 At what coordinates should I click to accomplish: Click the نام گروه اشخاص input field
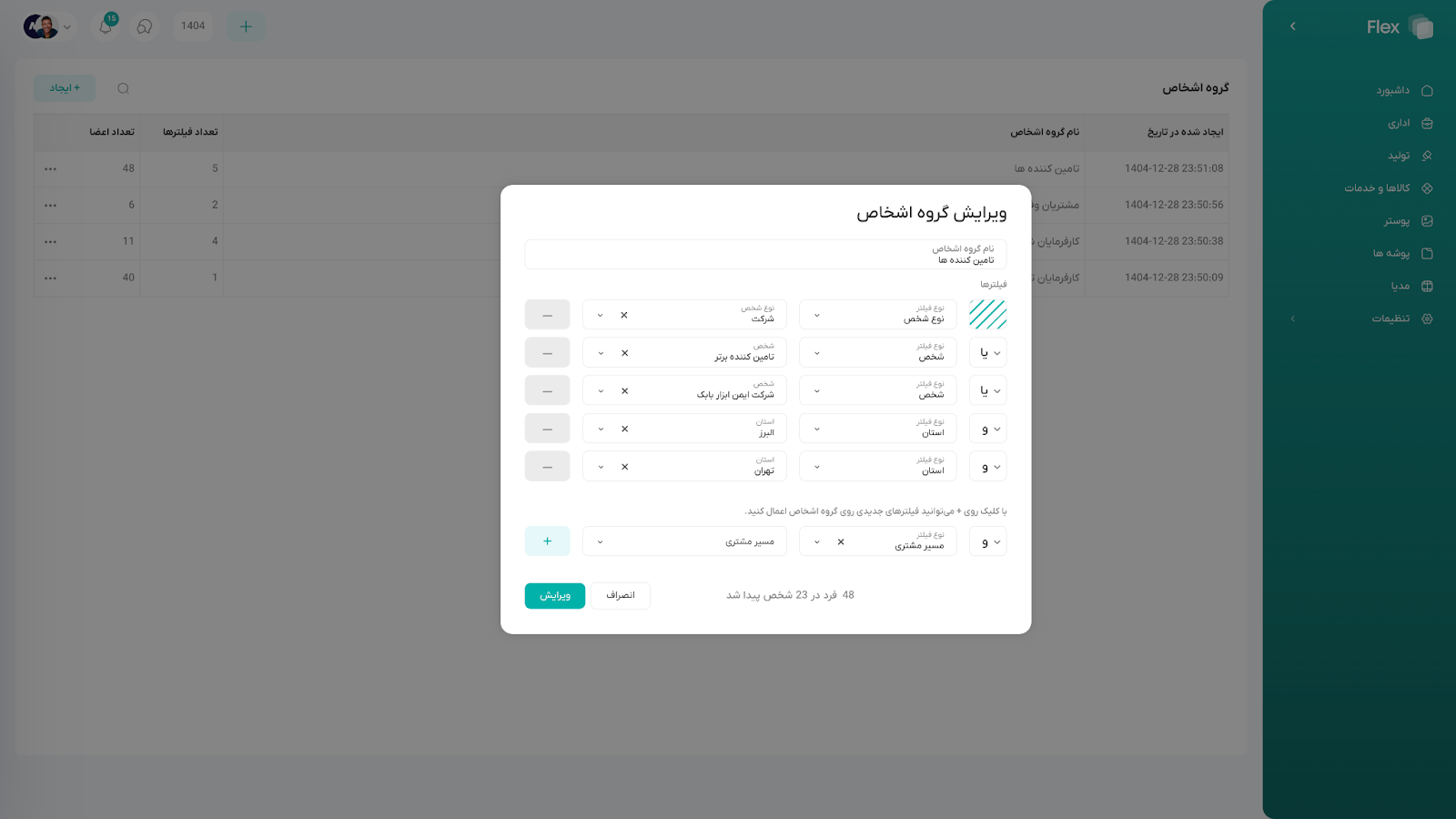pos(765,254)
